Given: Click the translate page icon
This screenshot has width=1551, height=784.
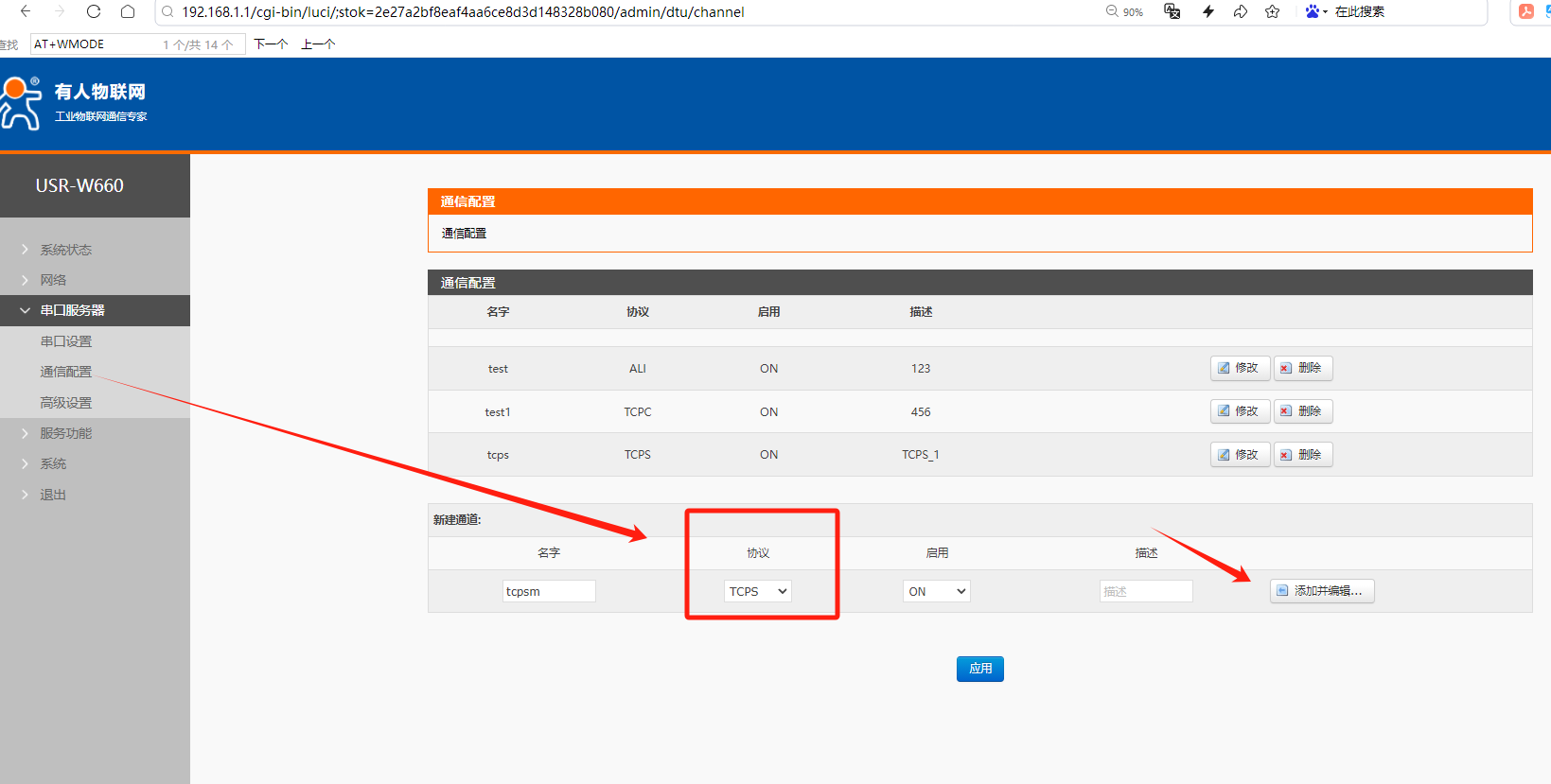Looking at the screenshot, I should click(x=1172, y=11).
